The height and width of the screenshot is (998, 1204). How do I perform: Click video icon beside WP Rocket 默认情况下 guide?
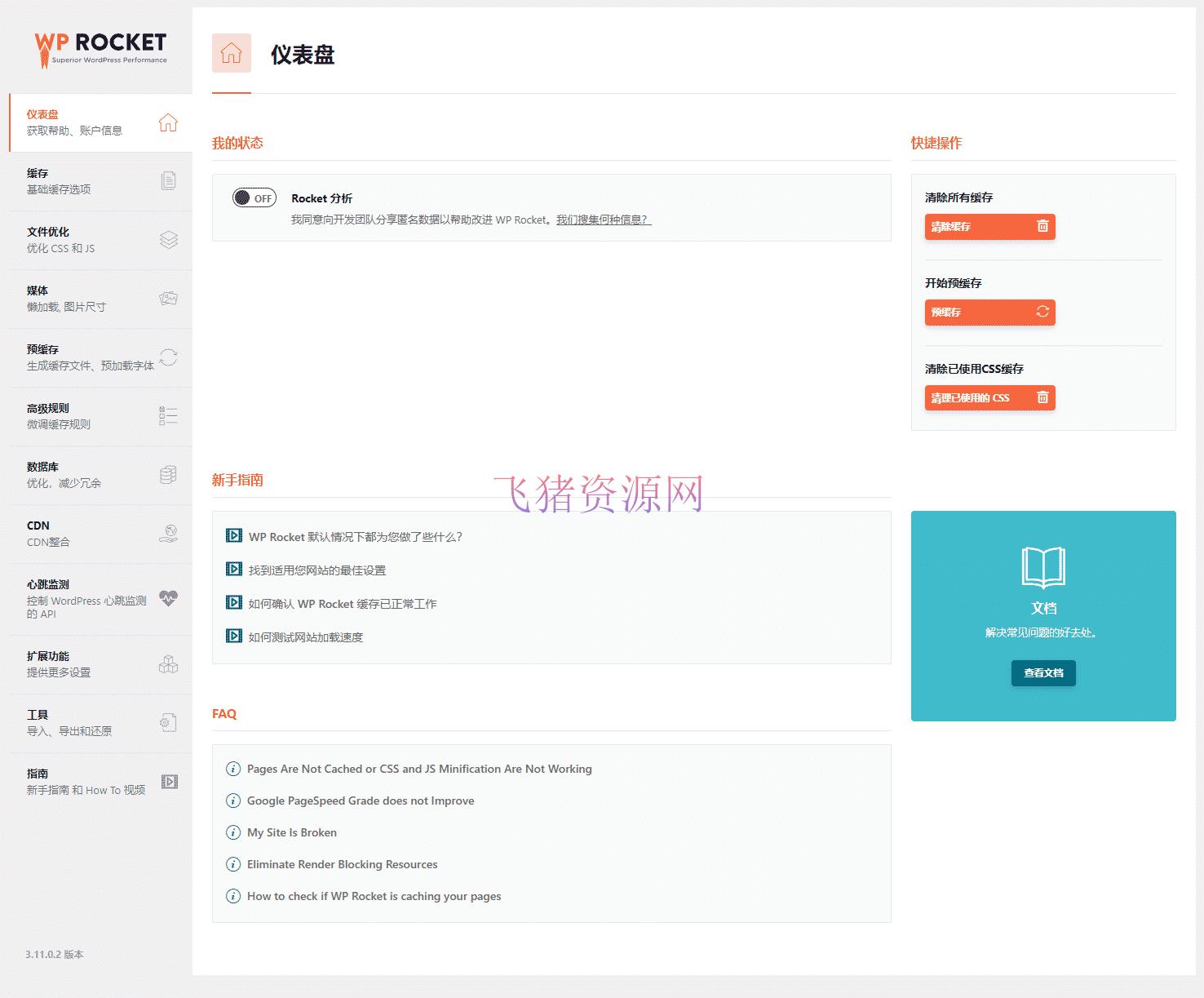click(x=234, y=535)
